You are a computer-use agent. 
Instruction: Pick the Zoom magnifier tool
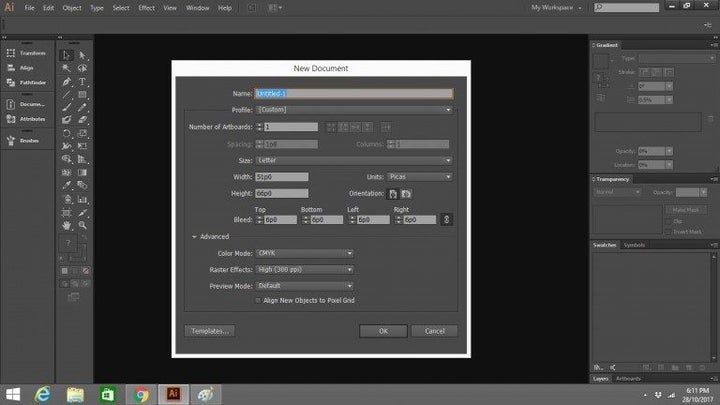point(83,226)
